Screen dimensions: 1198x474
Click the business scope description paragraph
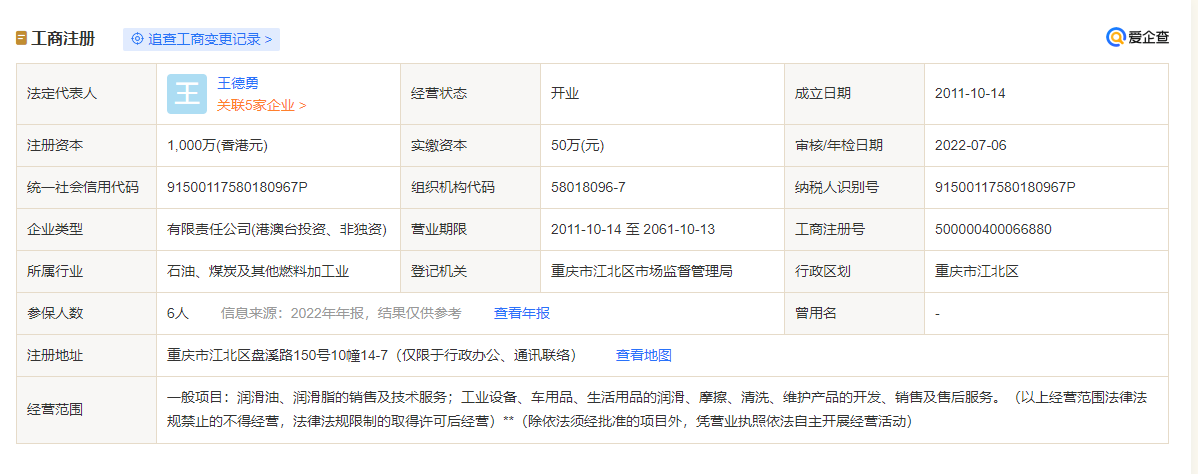(657, 410)
